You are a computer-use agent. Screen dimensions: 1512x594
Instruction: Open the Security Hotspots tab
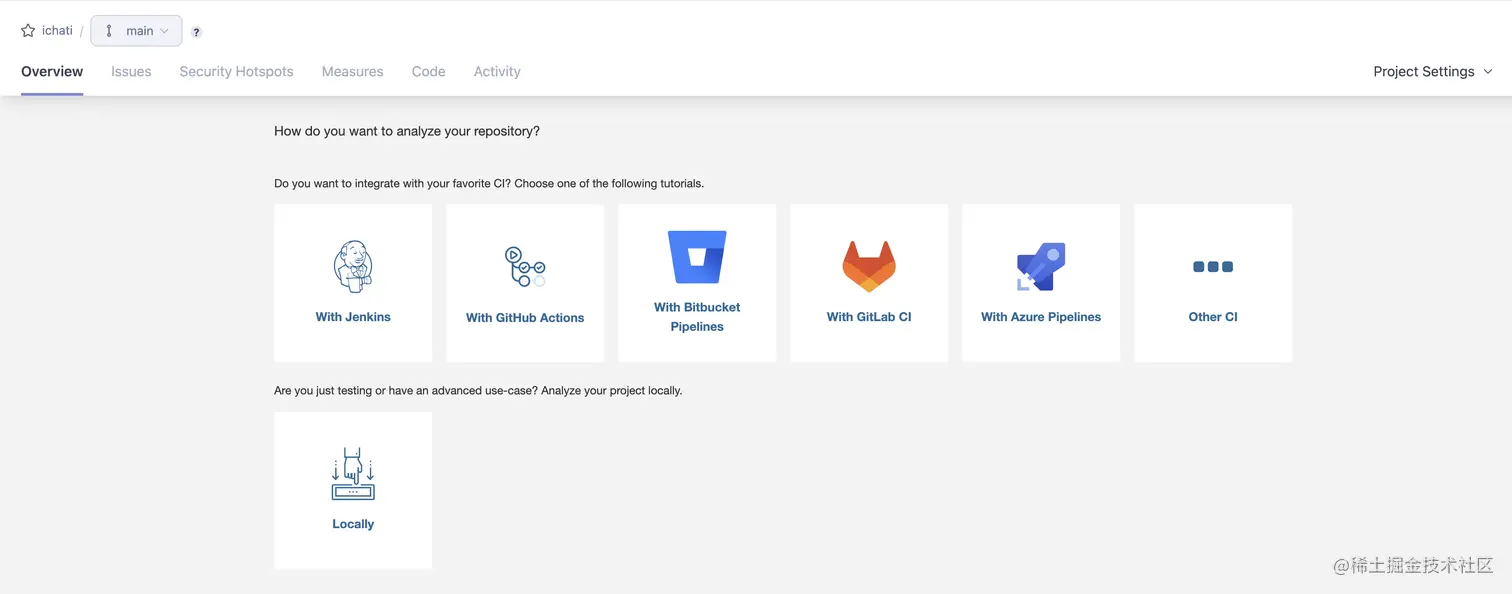[x=236, y=72]
